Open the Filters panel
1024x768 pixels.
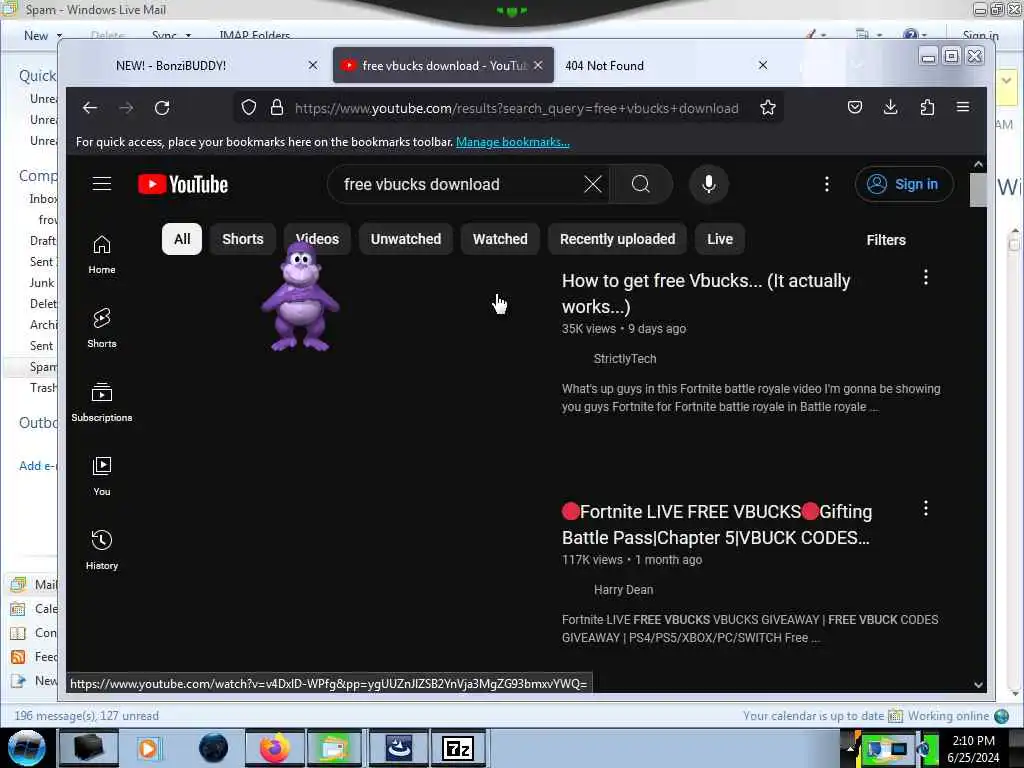coord(886,240)
